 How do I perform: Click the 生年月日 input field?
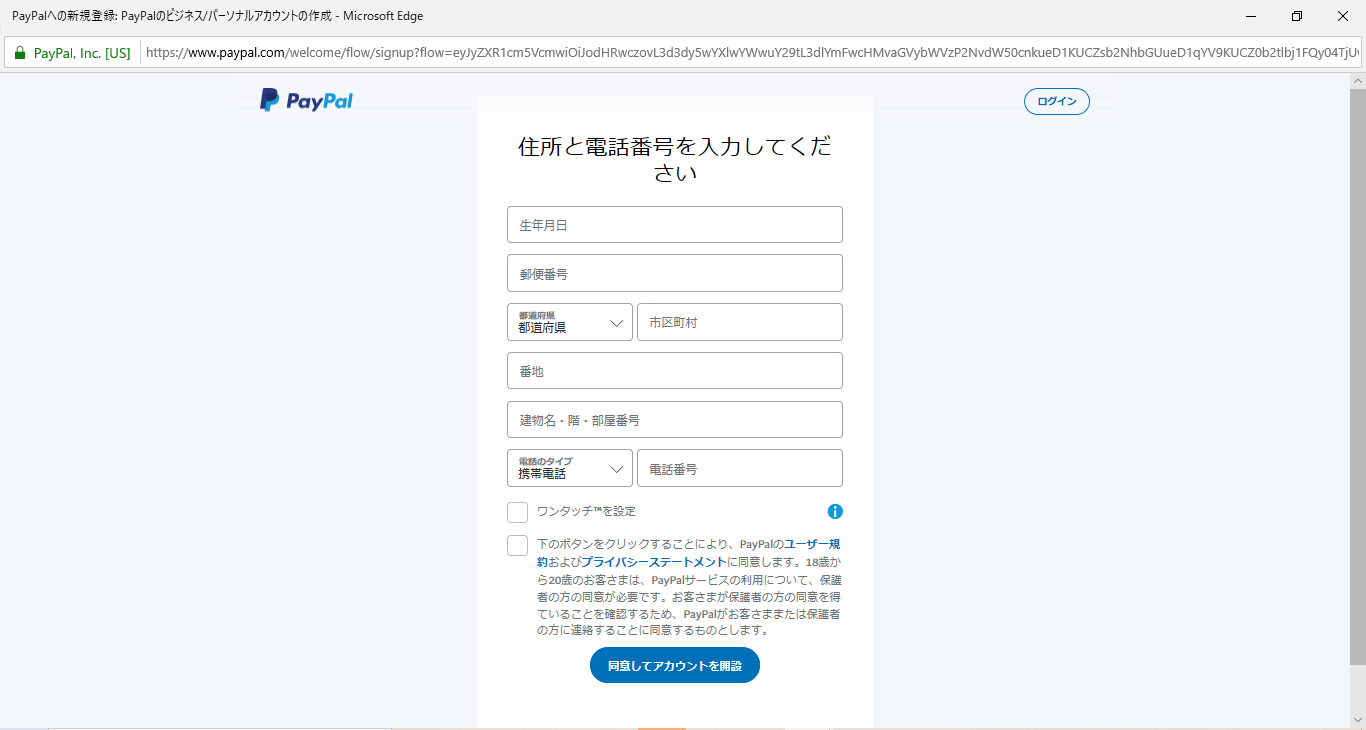tap(675, 225)
